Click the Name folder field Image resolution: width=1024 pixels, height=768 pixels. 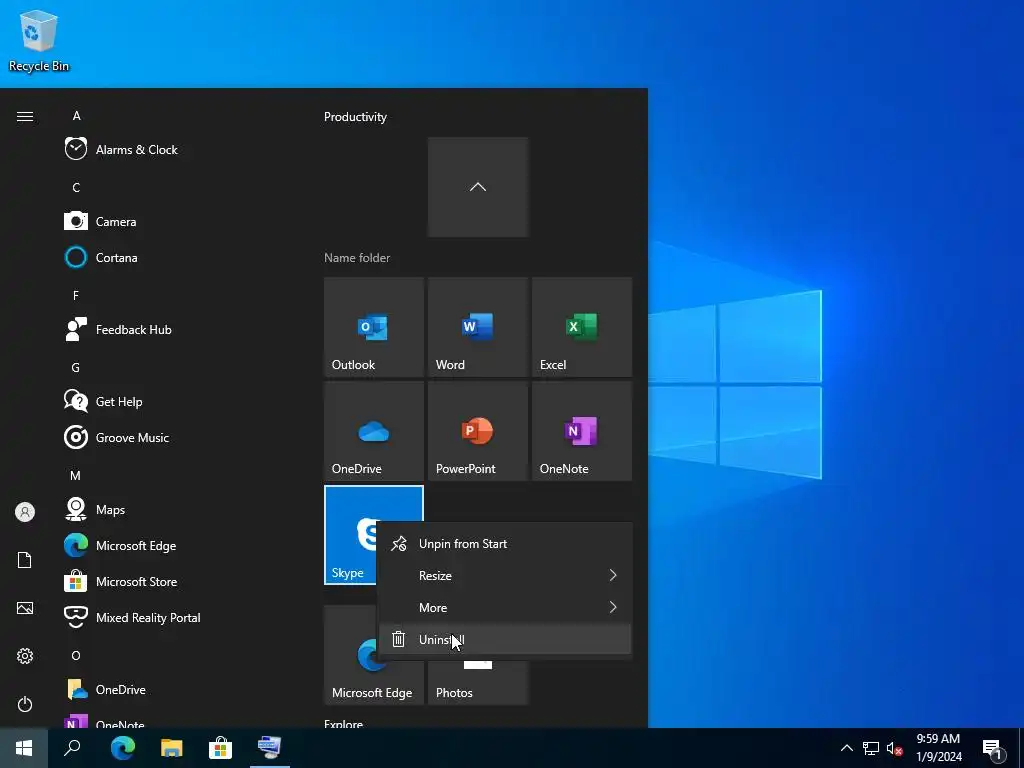tap(357, 258)
